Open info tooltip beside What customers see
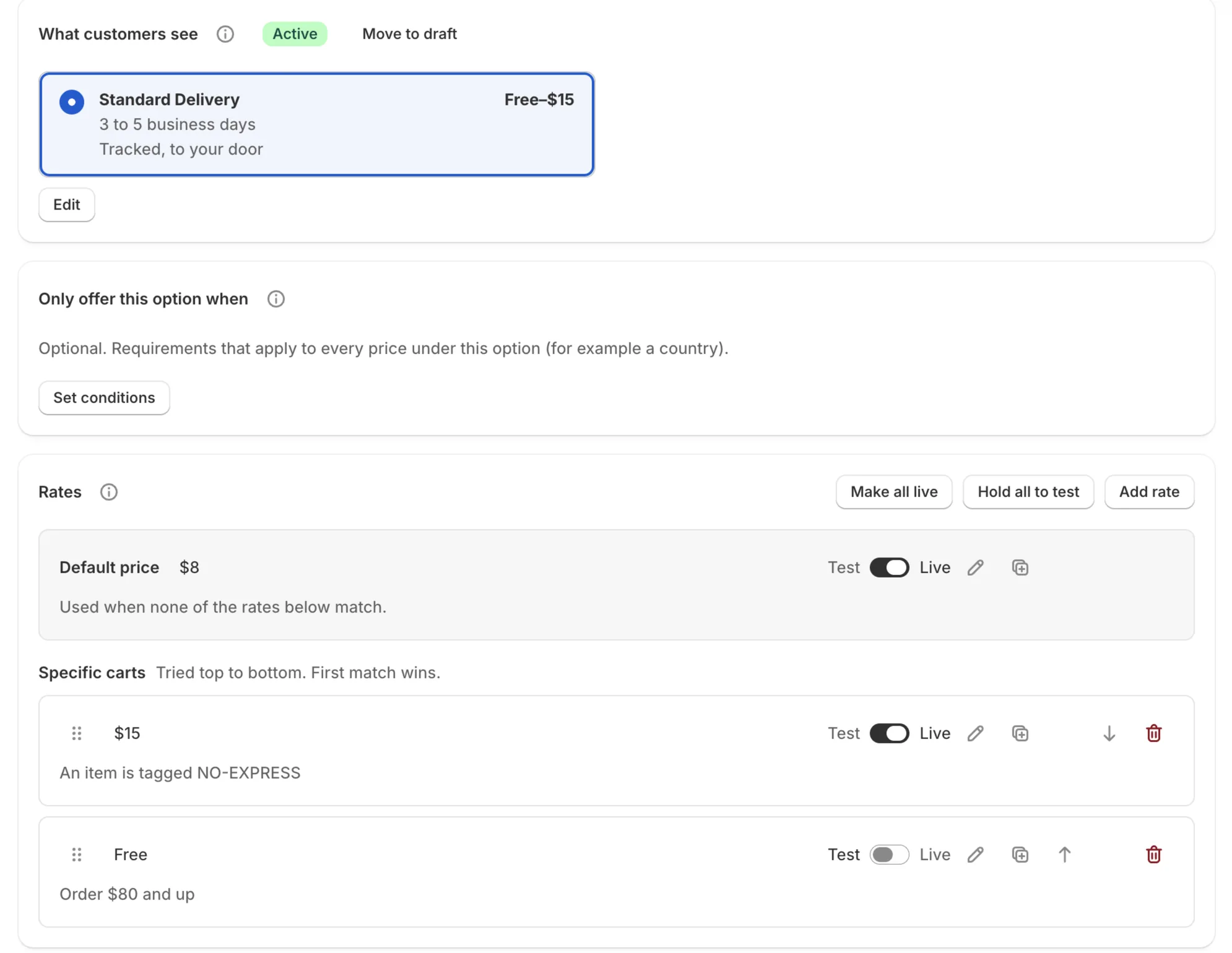 [x=225, y=34]
